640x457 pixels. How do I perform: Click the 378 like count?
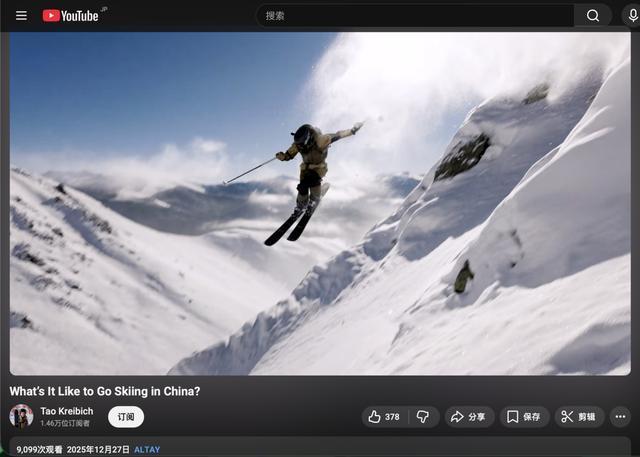391,417
